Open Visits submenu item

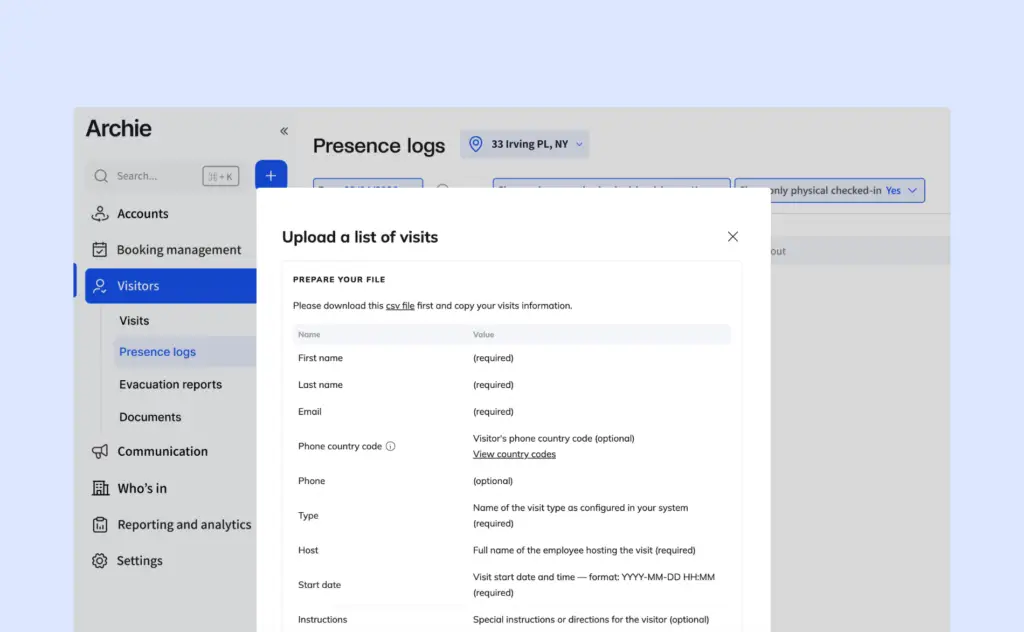(134, 321)
